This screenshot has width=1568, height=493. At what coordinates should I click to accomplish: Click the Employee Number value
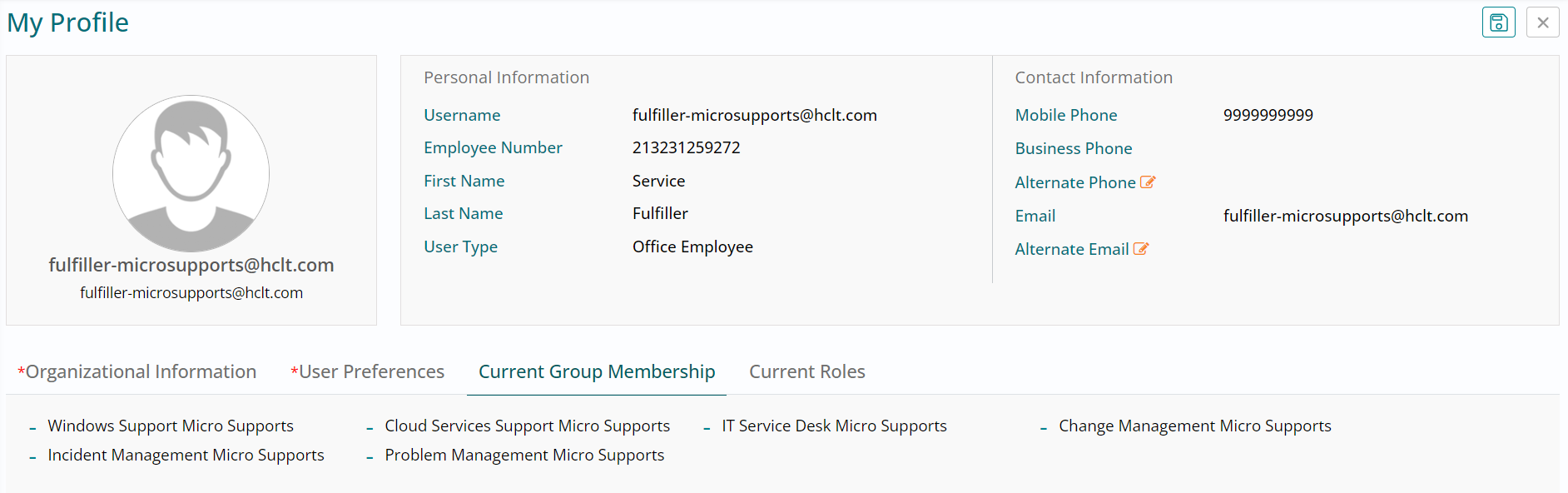(686, 147)
